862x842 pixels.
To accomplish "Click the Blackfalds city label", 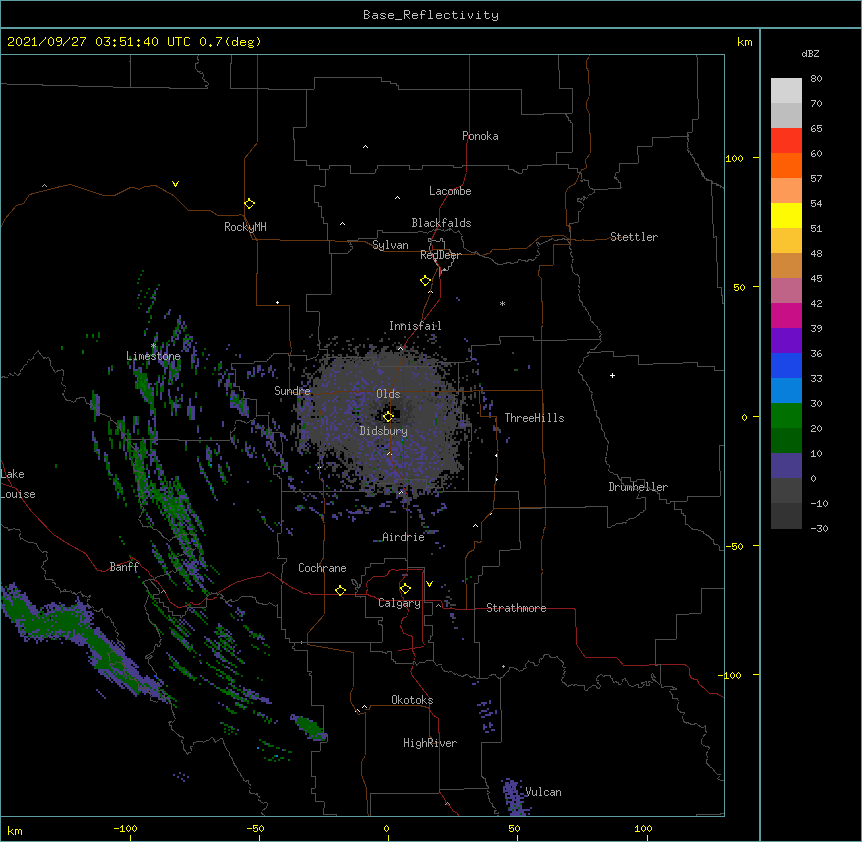I will (x=441, y=223).
